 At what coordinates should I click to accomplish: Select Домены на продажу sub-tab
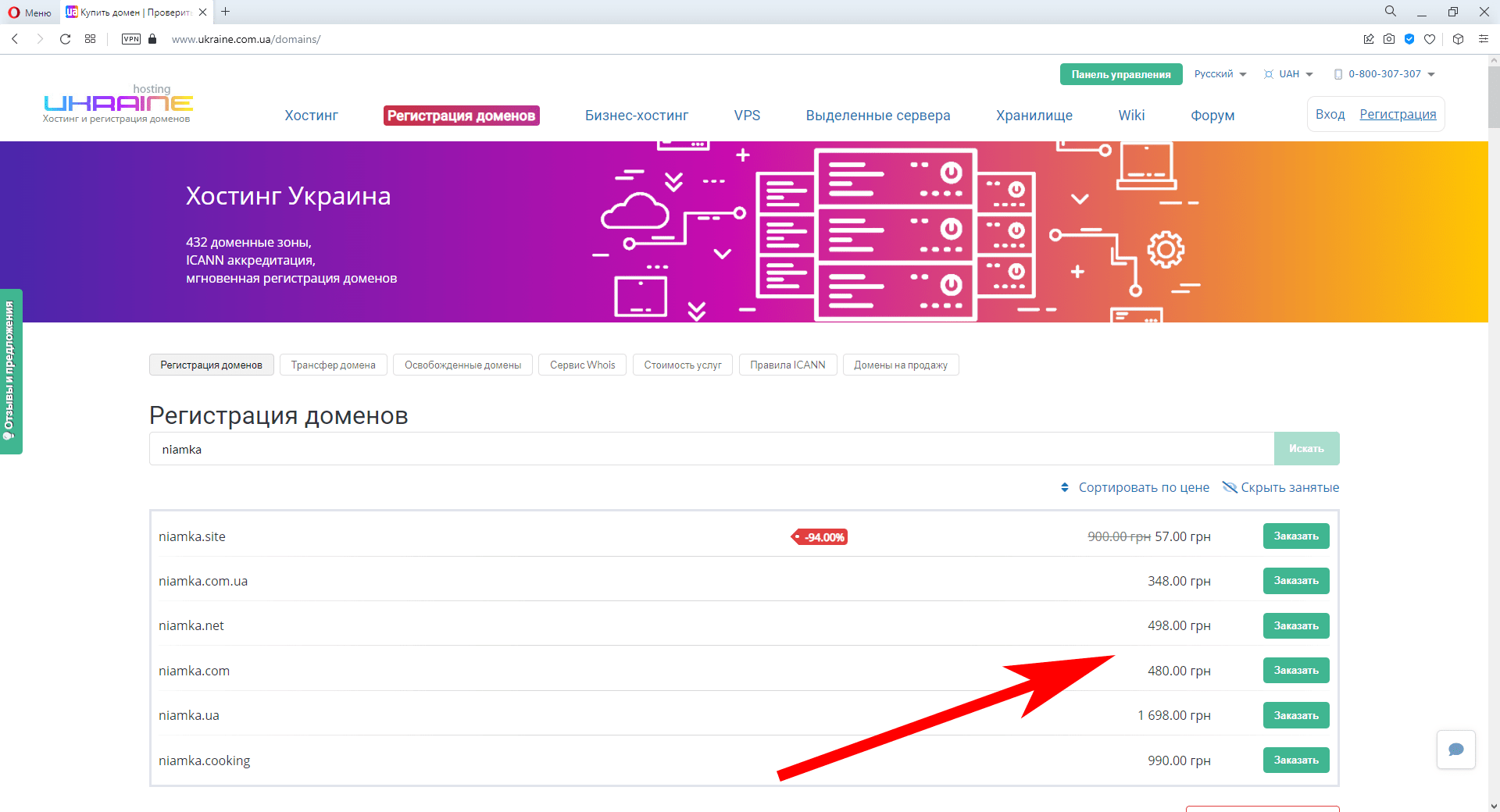[x=901, y=365]
